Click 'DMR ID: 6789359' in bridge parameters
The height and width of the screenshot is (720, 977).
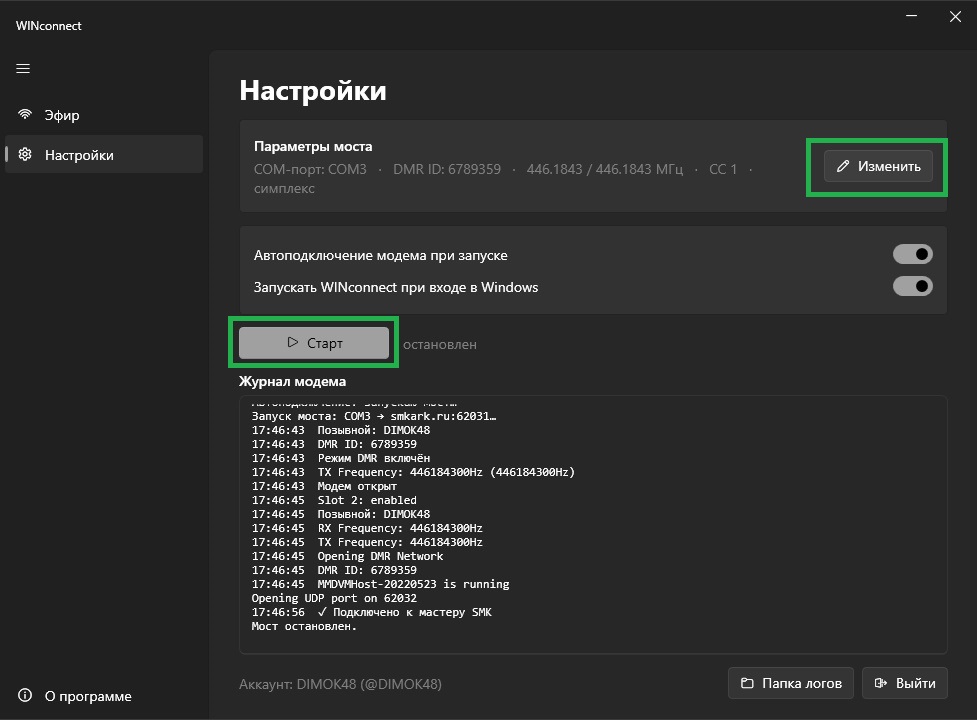pos(447,169)
